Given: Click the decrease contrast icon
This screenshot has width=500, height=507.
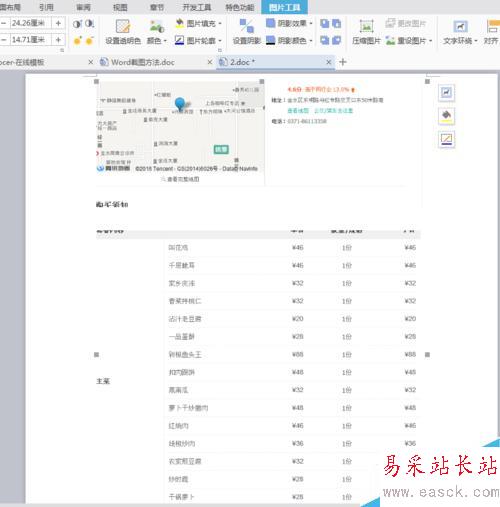Looking at the screenshot, I should 89,24.
